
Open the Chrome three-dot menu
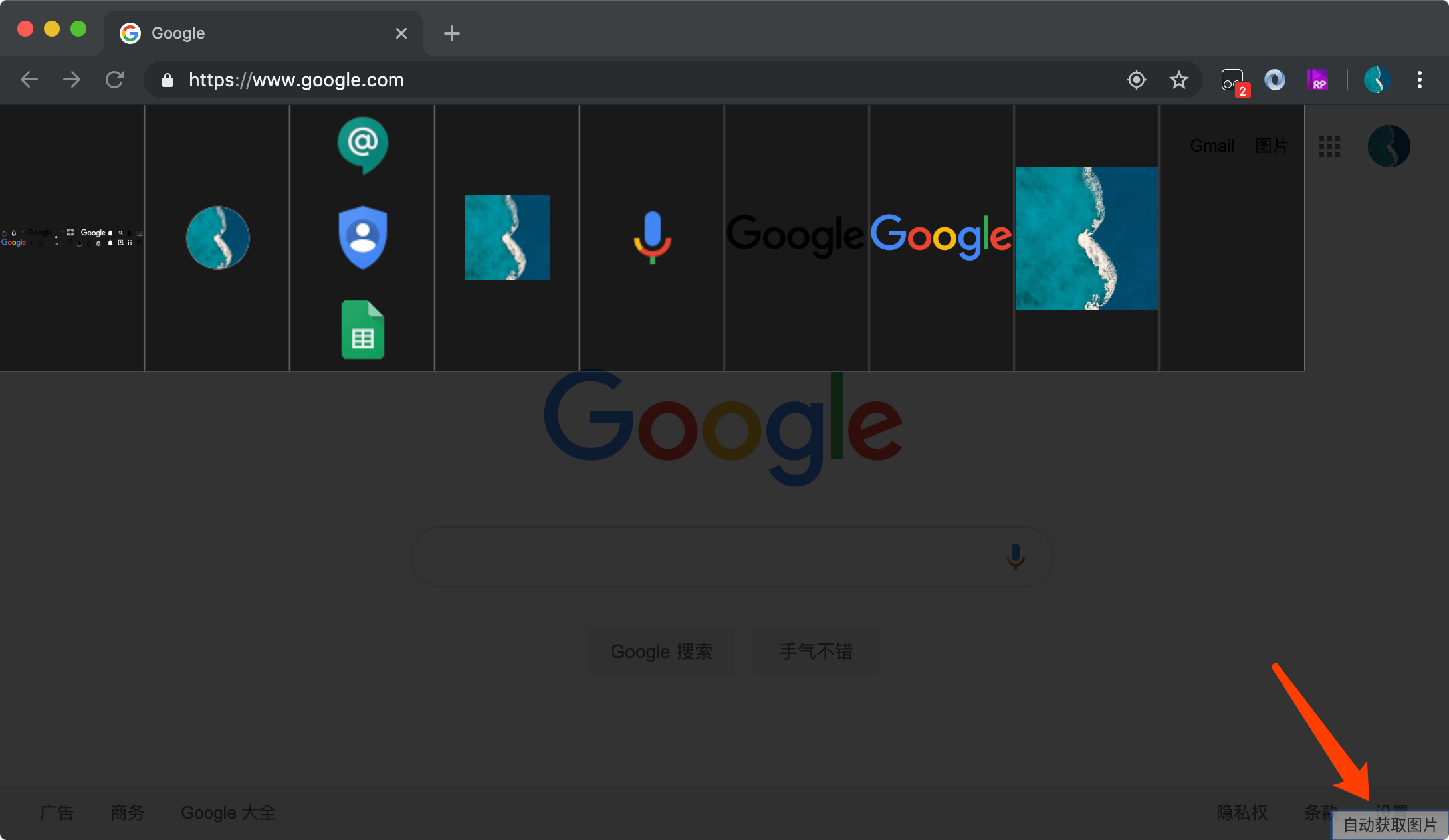coord(1419,80)
